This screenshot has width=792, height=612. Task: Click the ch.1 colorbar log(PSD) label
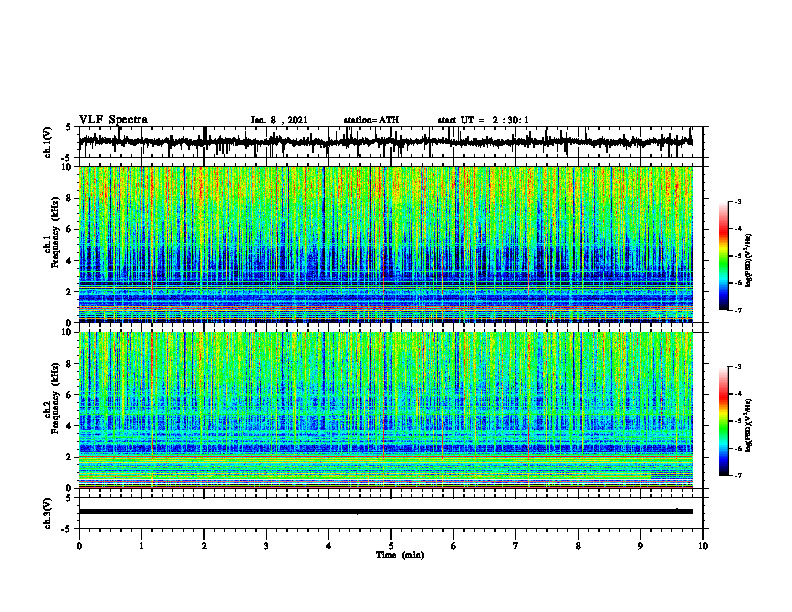coord(749,261)
